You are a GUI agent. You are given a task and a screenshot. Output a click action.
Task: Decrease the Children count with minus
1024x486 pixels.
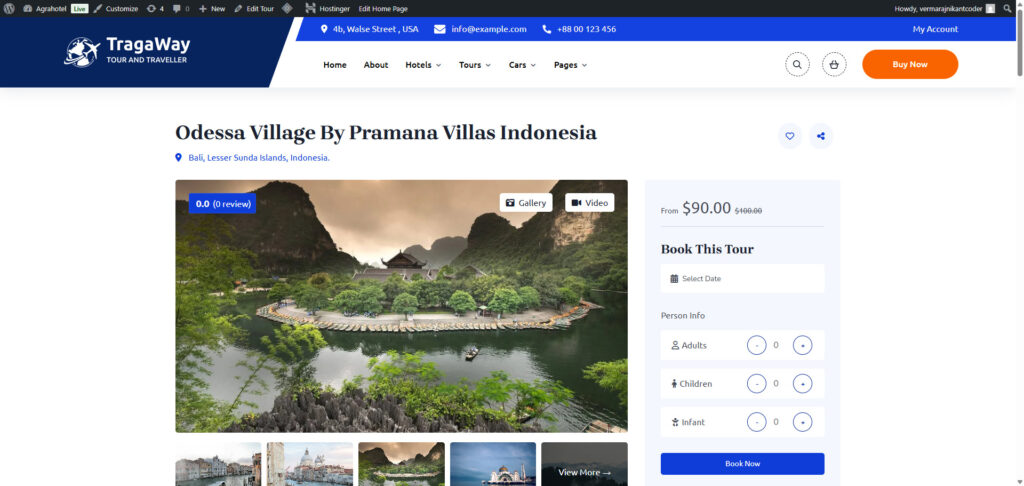[x=756, y=383]
